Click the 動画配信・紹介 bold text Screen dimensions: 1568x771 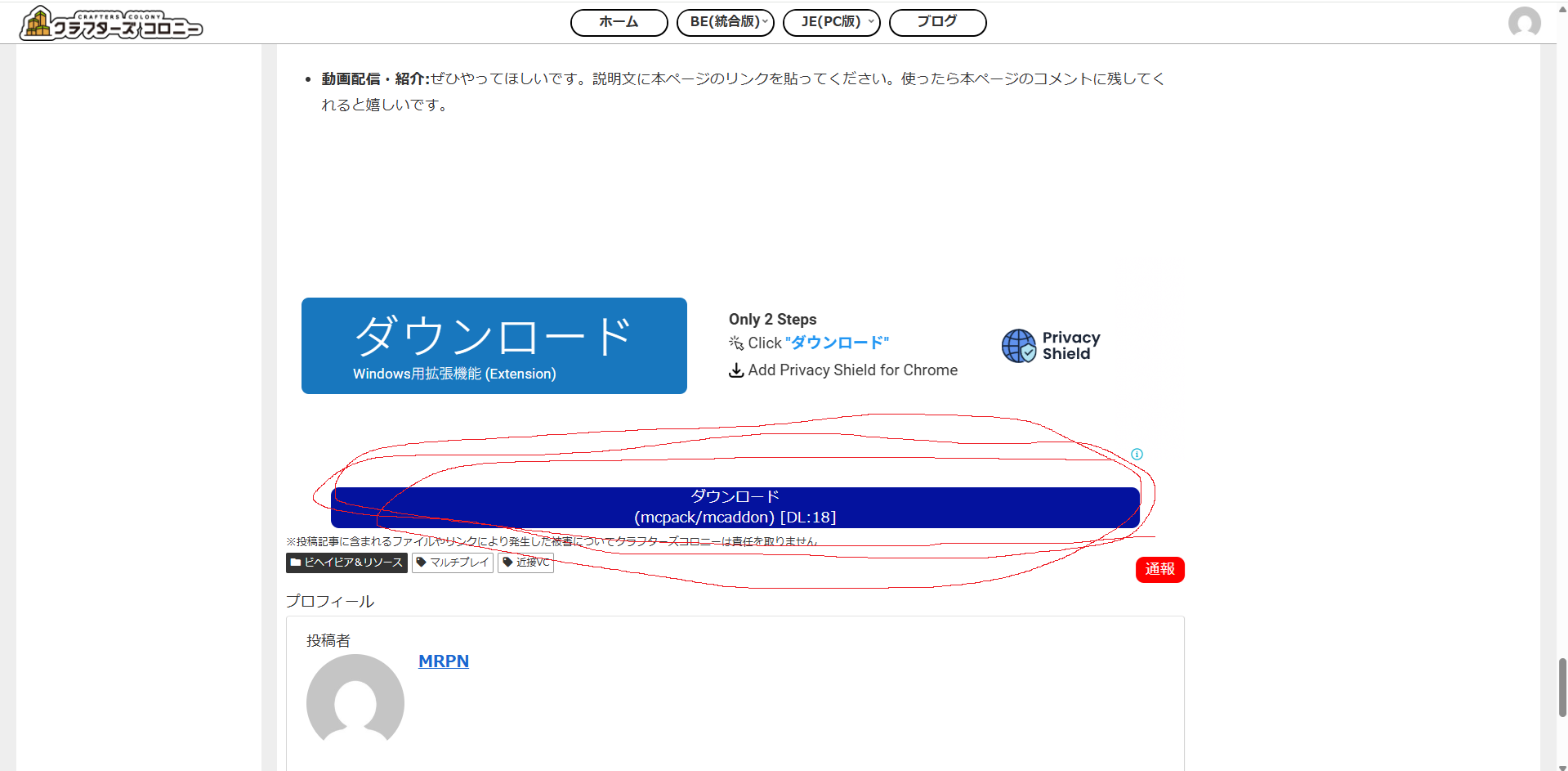[375, 78]
